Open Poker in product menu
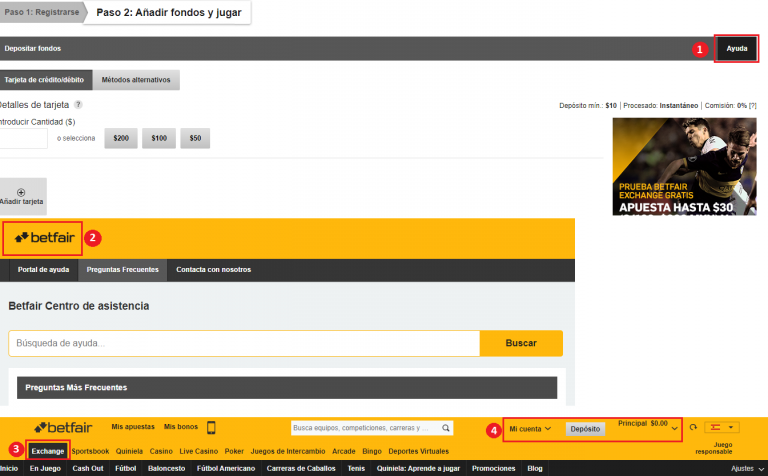 tap(234, 452)
